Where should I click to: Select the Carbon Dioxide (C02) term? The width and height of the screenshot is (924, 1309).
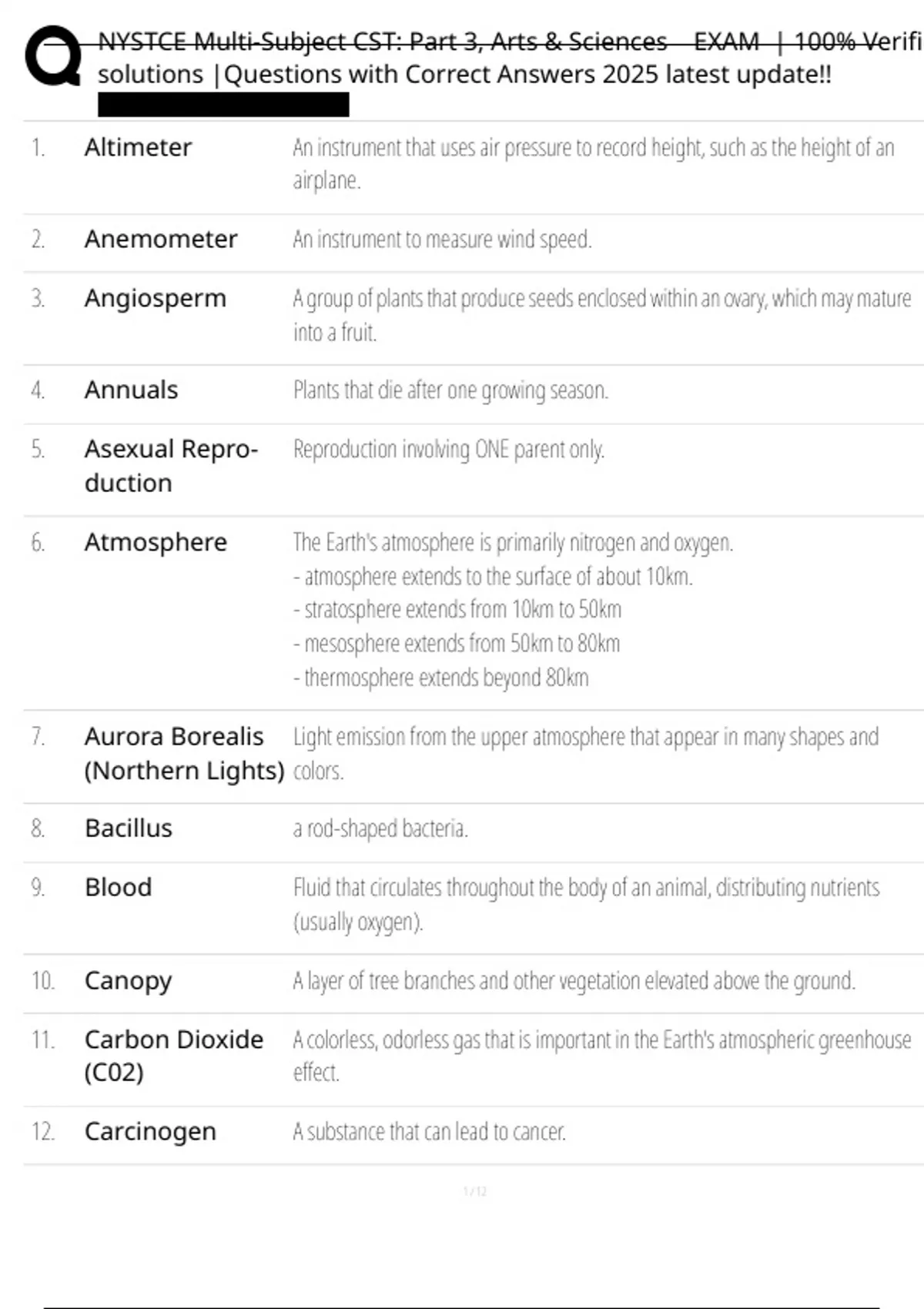(x=173, y=1056)
